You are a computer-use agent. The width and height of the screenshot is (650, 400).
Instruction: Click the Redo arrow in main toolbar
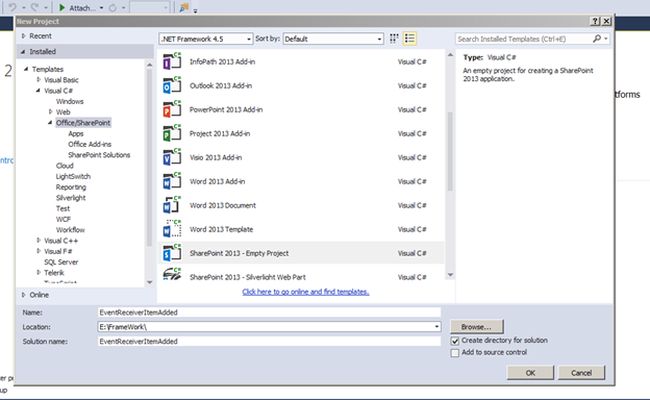click(35, 7)
